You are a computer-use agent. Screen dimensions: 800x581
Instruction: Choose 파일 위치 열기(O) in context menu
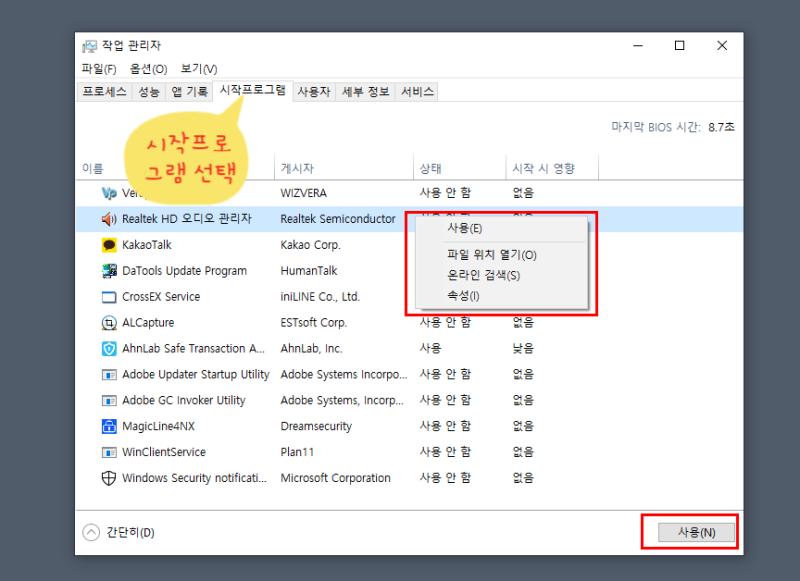[502, 255]
